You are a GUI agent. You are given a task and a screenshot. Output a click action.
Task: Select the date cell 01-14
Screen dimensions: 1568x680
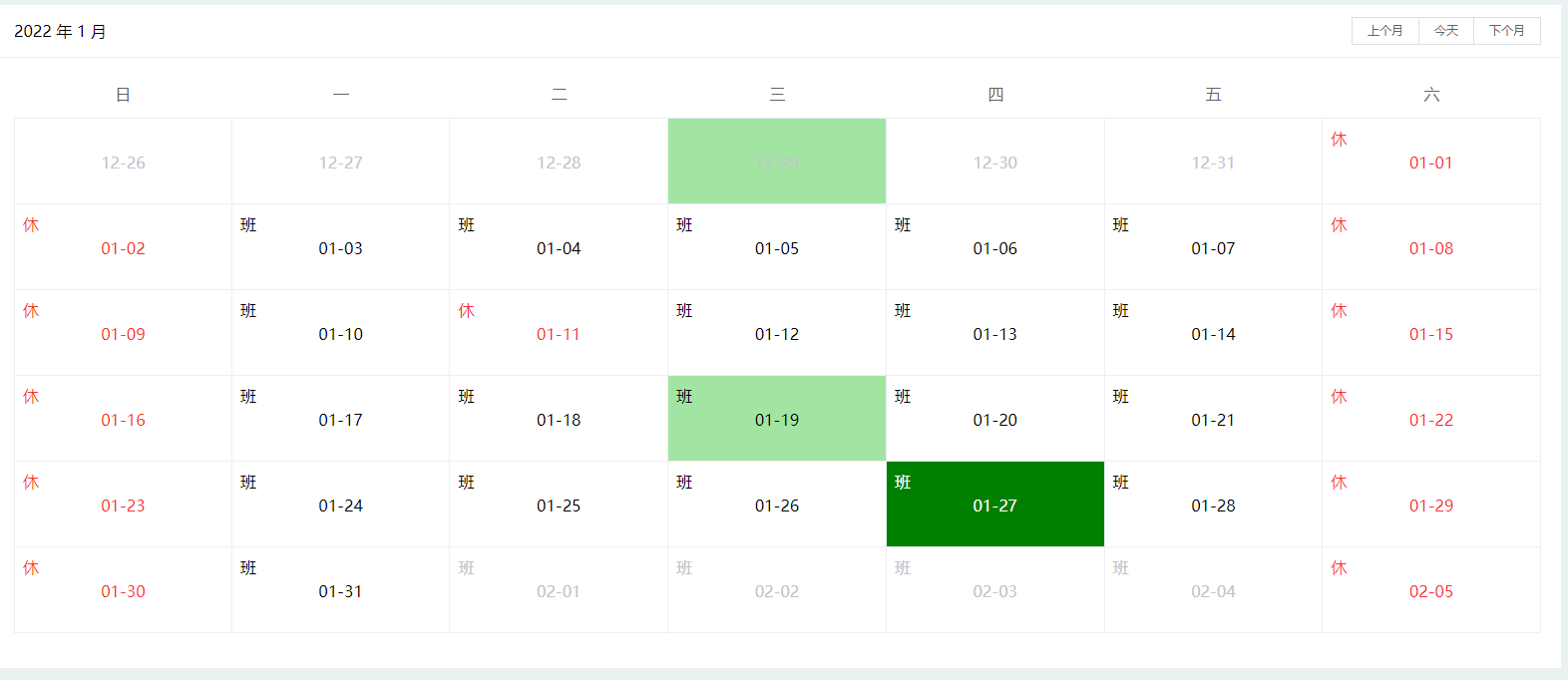[1212, 334]
